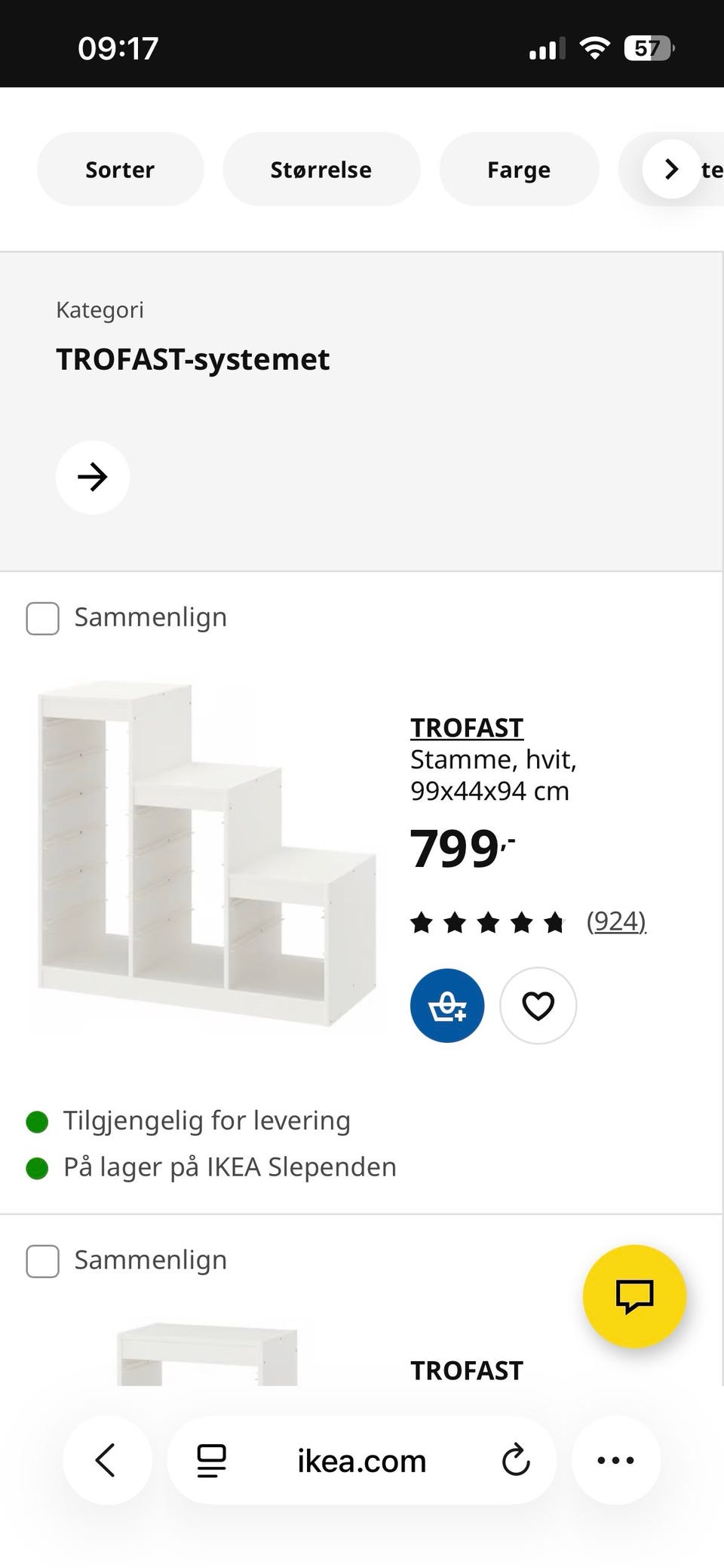
Task: Open the Sorter filter dropdown
Action: pos(120,169)
